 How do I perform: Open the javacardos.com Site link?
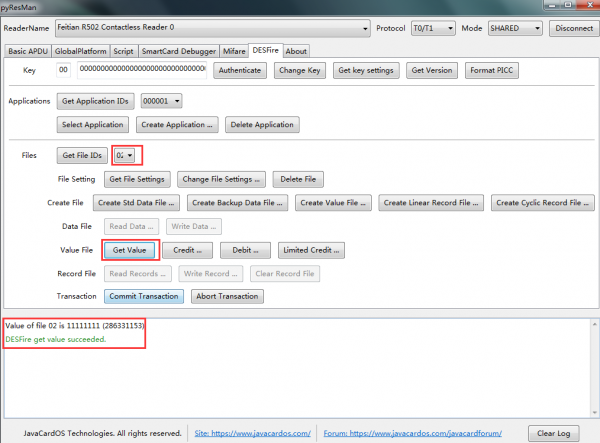coord(253,434)
